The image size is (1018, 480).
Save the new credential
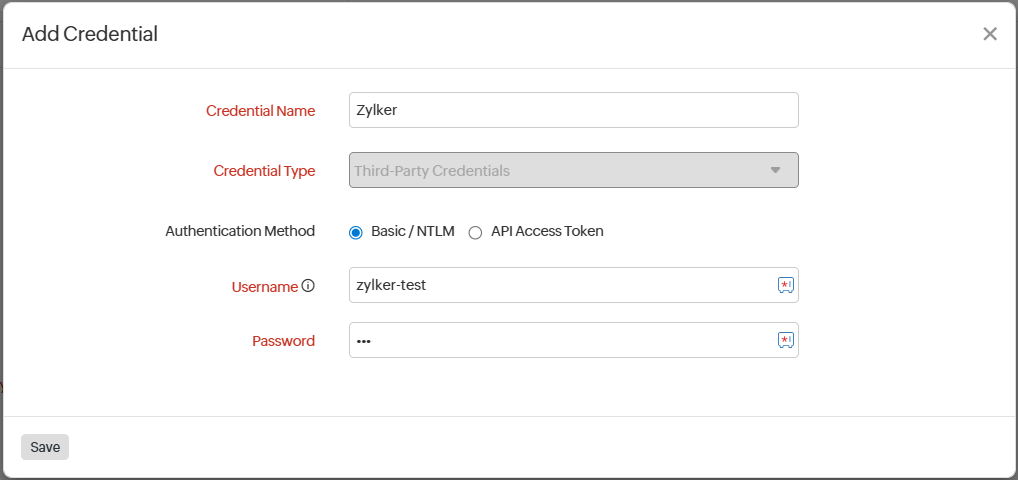point(45,447)
